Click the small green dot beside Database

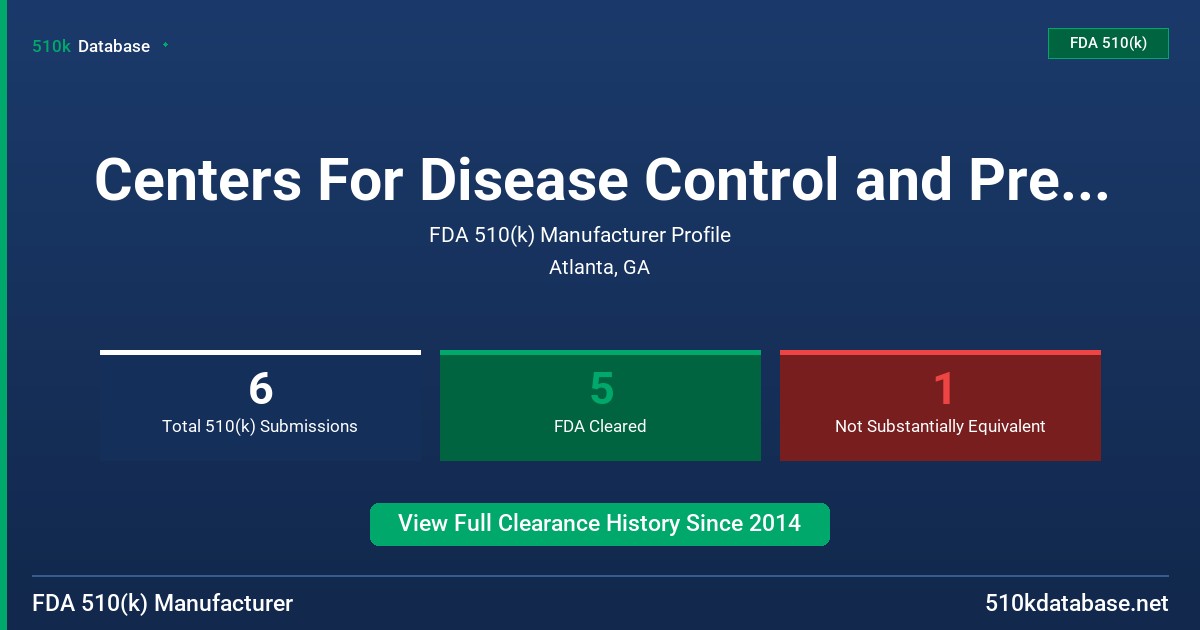(165, 45)
